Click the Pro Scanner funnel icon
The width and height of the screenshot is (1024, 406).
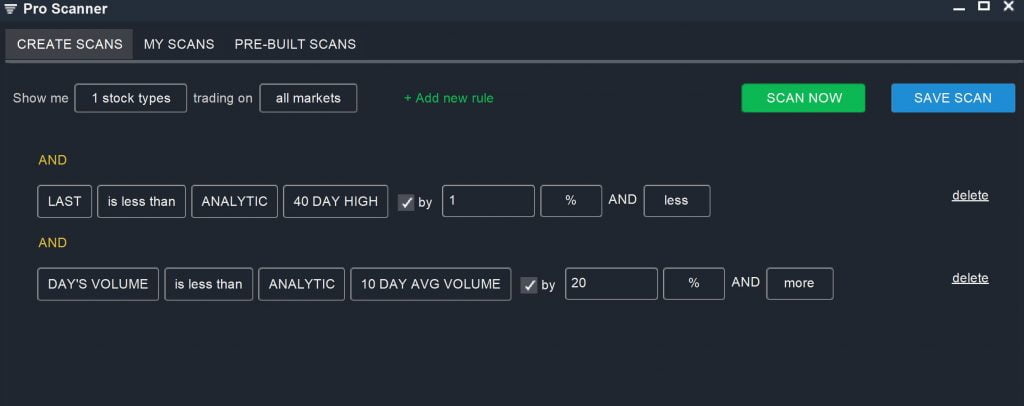click(10, 9)
